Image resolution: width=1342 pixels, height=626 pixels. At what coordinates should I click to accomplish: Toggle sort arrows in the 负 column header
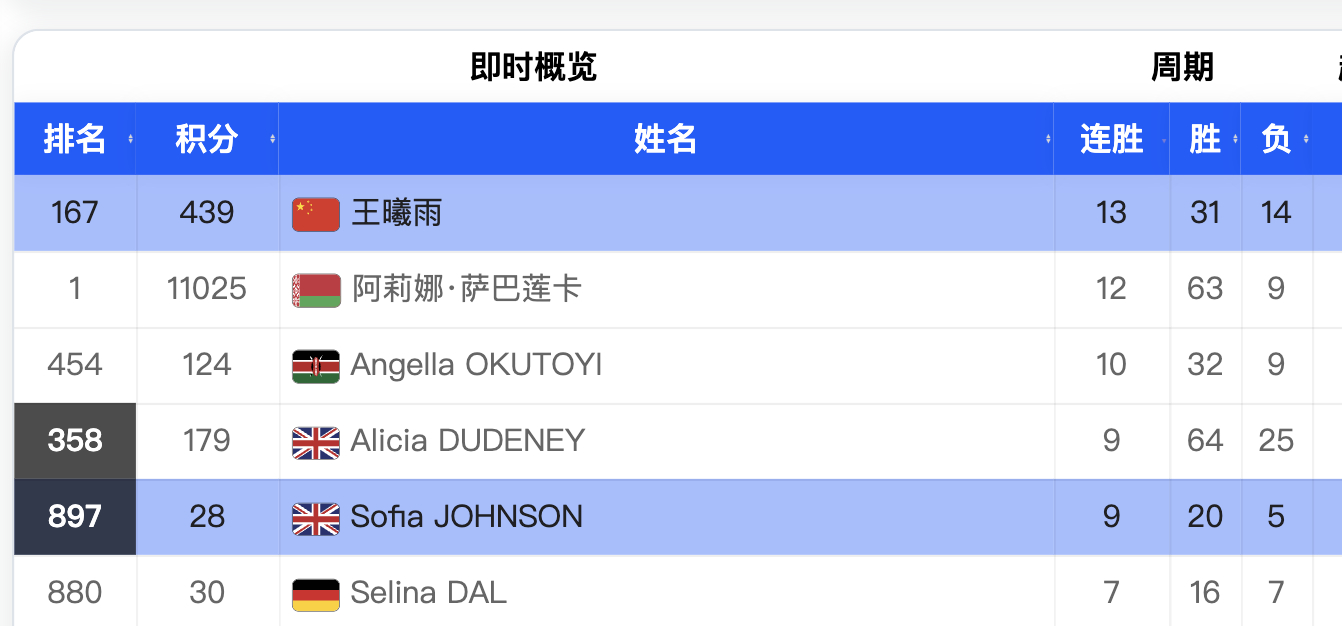[x=1306, y=140]
